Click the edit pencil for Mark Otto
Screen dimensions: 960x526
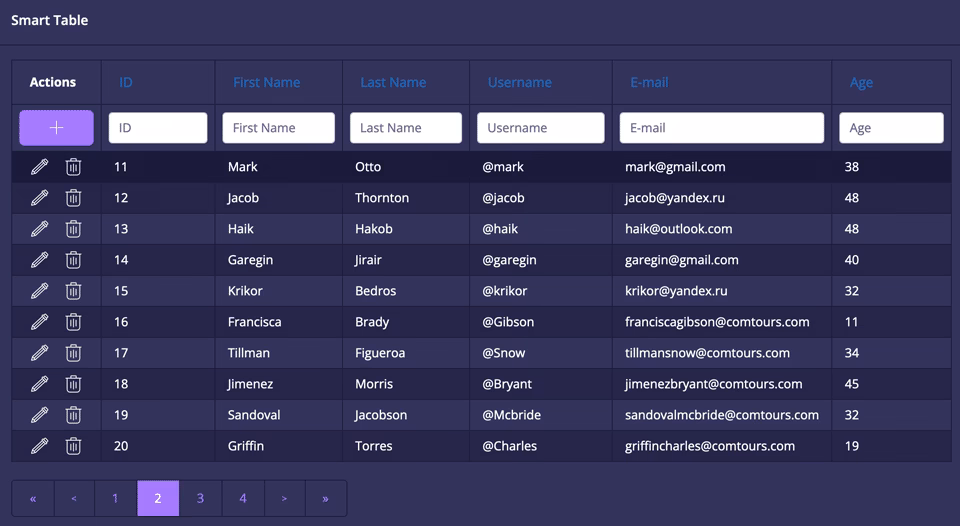point(39,167)
